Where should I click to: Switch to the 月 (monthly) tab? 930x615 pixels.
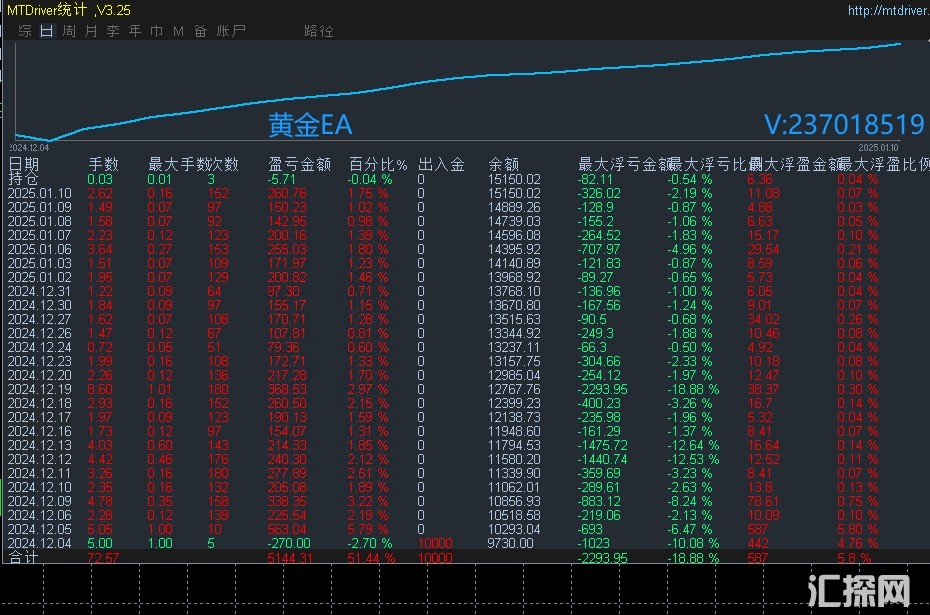tap(91, 31)
